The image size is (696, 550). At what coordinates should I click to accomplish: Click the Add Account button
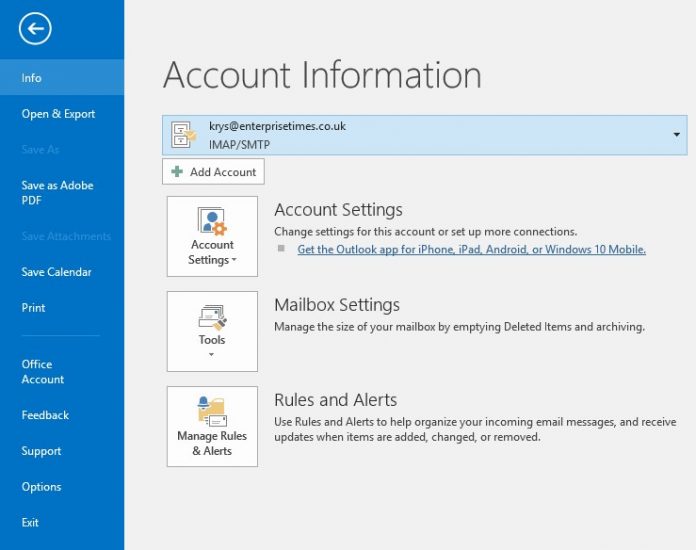point(213,171)
